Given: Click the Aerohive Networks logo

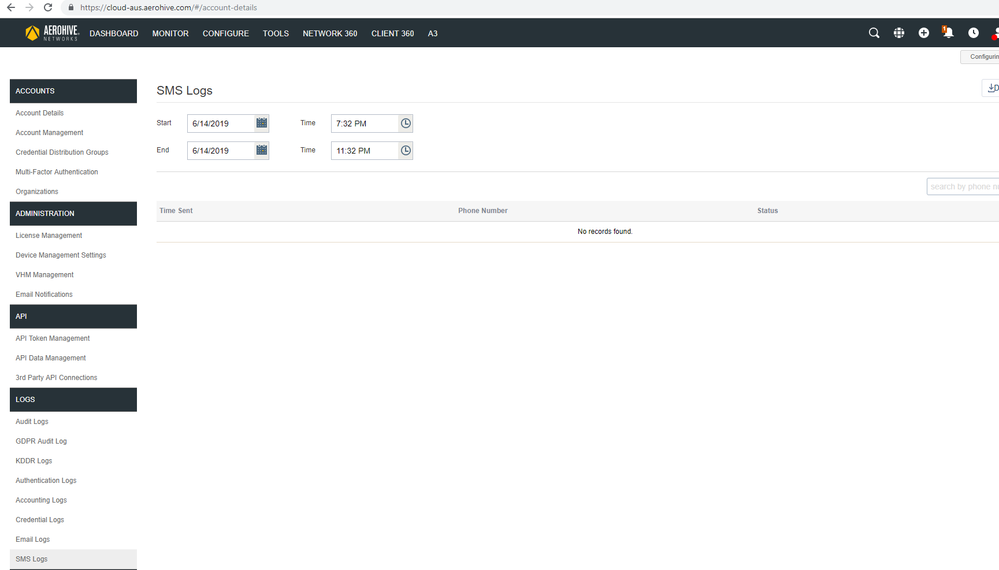Looking at the screenshot, I should pyautogui.click(x=52, y=33).
